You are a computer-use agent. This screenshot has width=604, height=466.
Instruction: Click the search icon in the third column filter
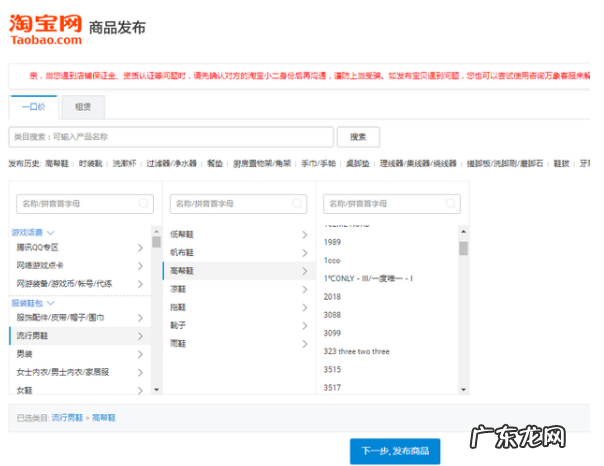tap(450, 203)
